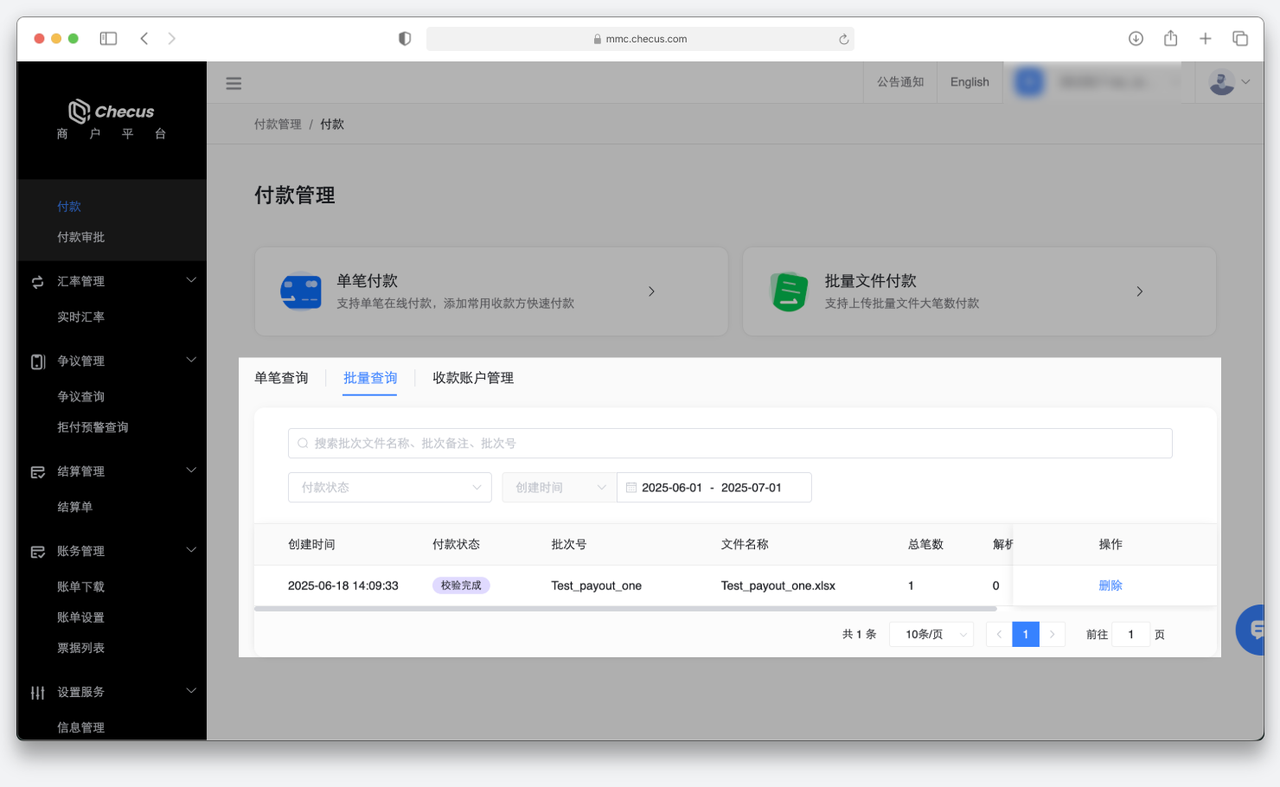Click the batch search input field
1280x787 pixels.
pyautogui.click(x=730, y=443)
